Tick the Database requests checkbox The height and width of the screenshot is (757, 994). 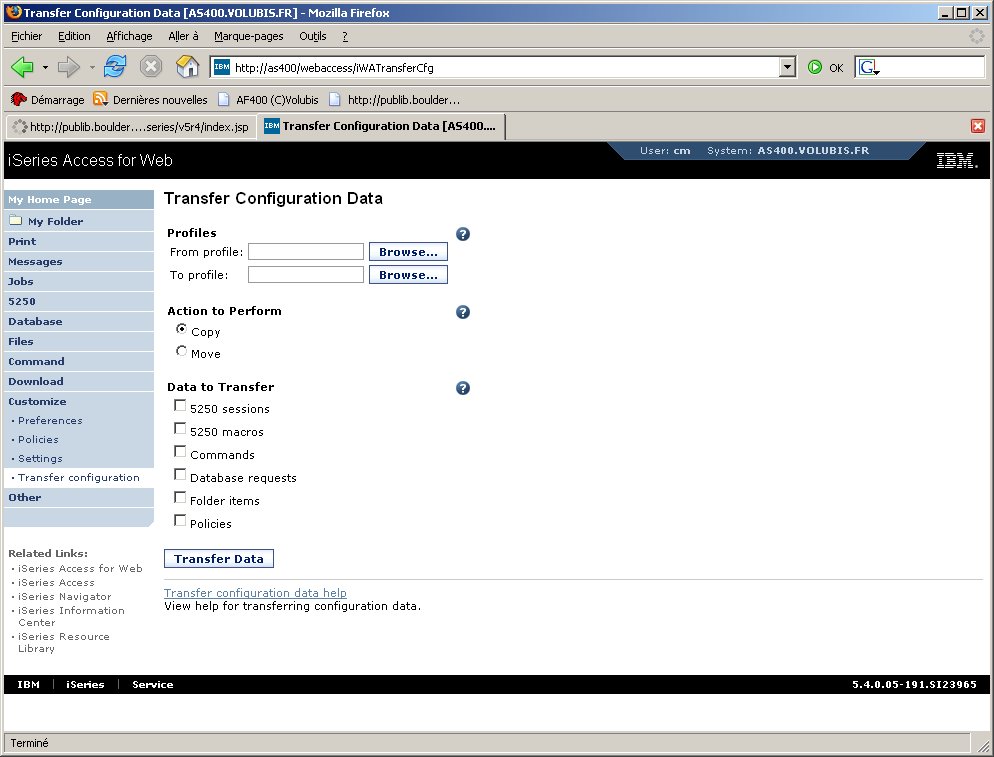tap(180, 475)
